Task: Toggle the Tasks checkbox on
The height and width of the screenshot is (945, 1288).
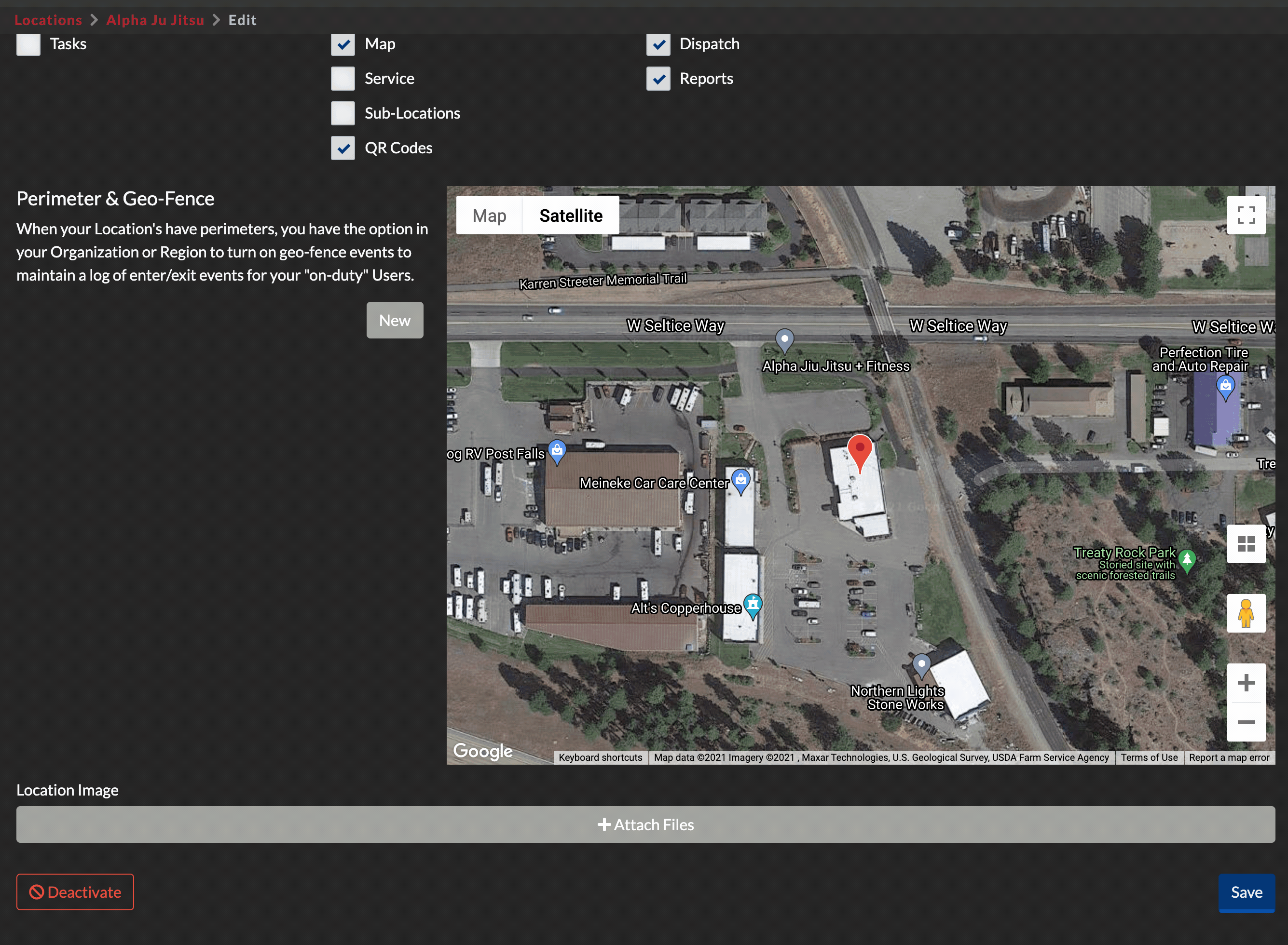Action: coord(28,43)
